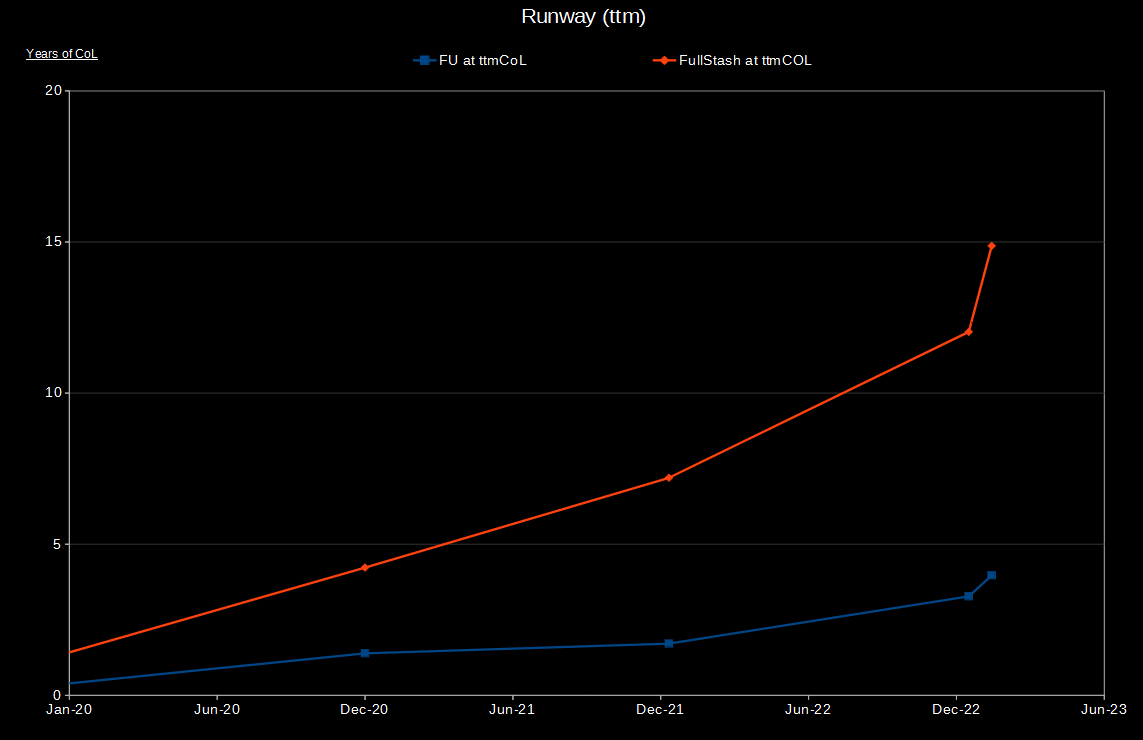Select the orange data point just above 12

point(969,332)
